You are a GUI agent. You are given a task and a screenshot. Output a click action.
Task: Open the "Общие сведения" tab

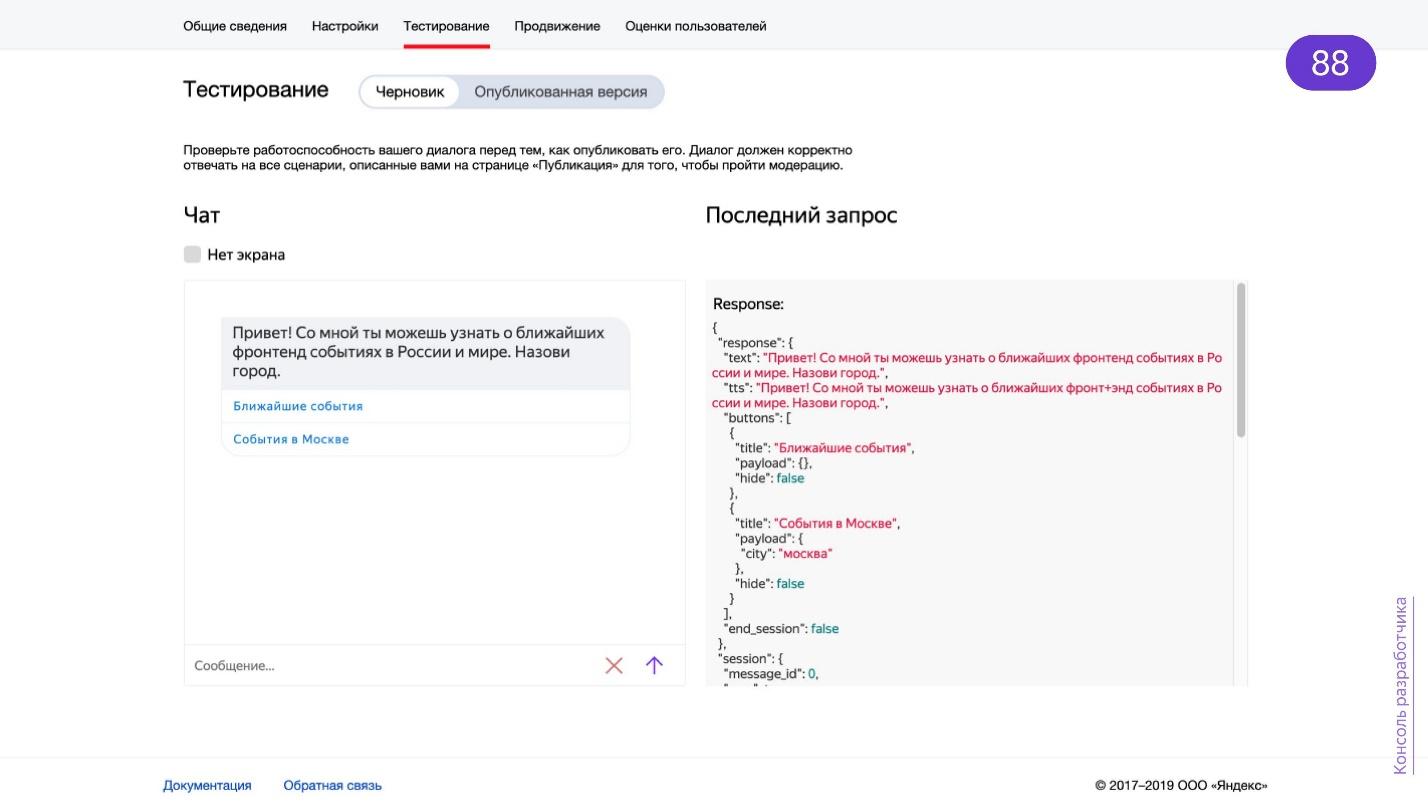click(235, 26)
